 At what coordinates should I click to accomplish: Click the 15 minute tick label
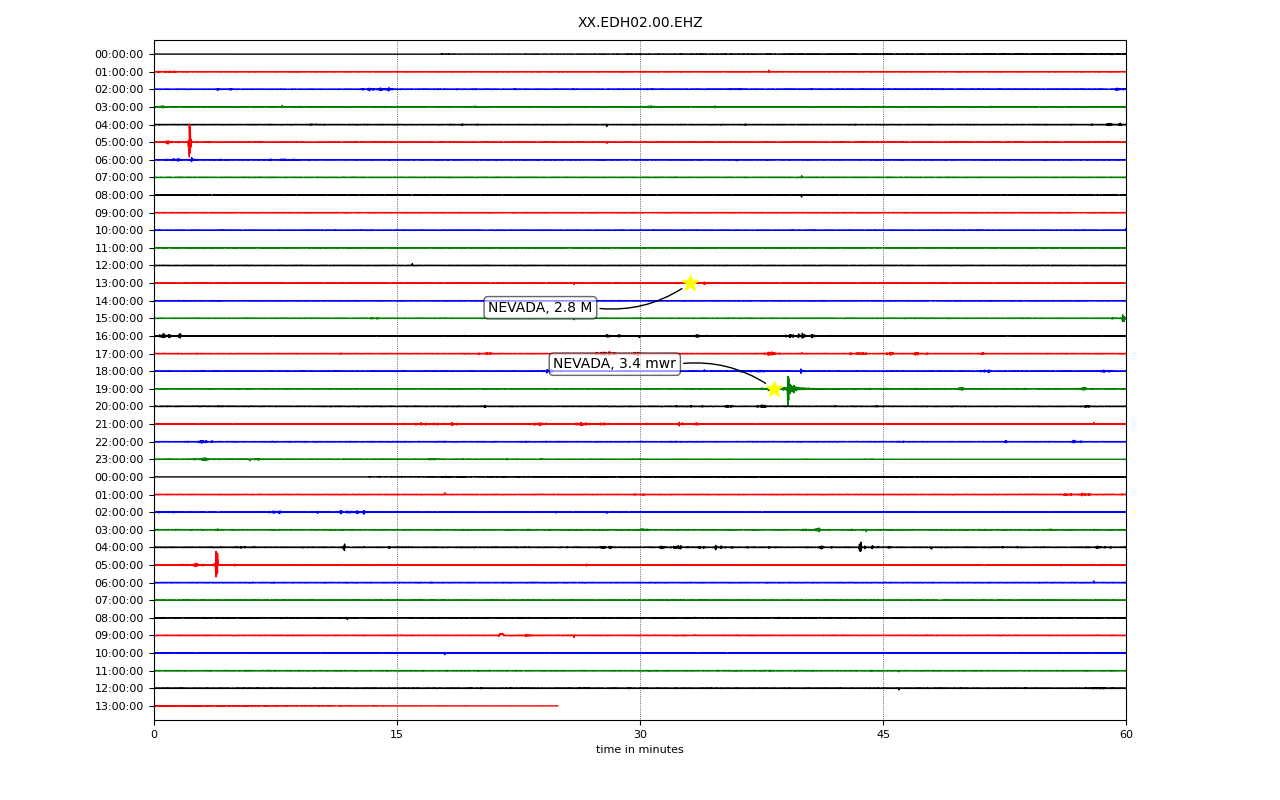coord(397,735)
